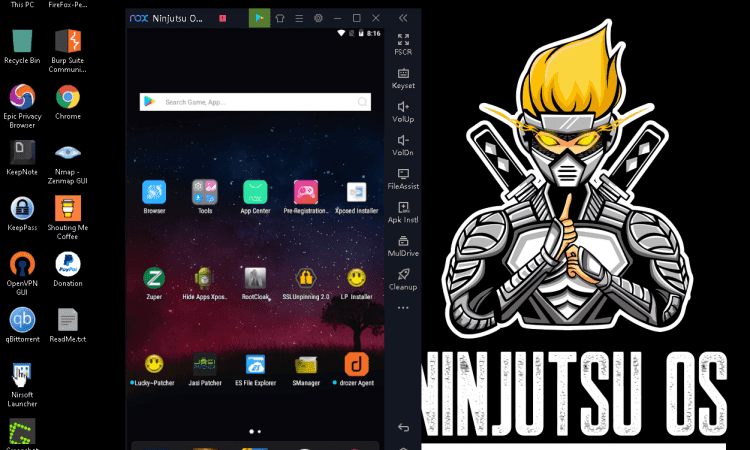Click the VolDn volume button
Screen dimensions: 750x450
point(403,145)
